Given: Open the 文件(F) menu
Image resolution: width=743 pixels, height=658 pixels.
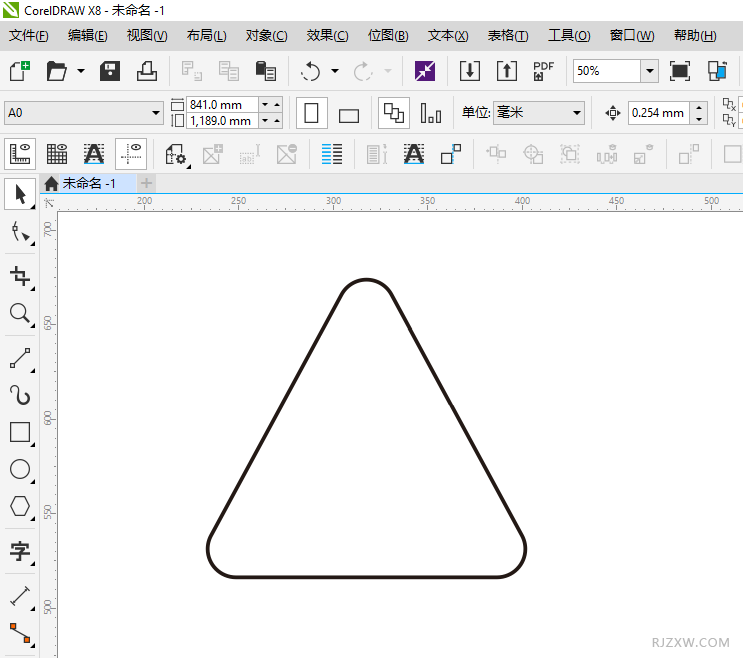Looking at the screenshot, I should tap(29, 36).
